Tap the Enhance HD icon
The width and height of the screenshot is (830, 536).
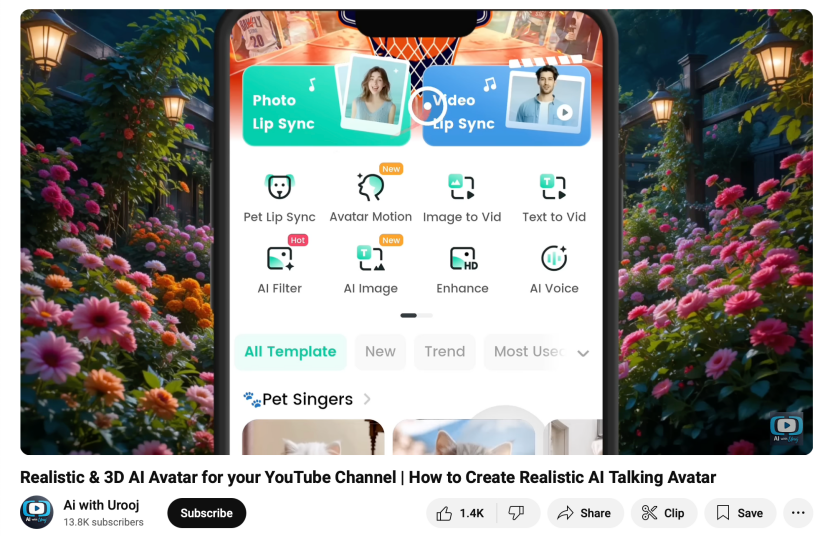coord(462,259)
